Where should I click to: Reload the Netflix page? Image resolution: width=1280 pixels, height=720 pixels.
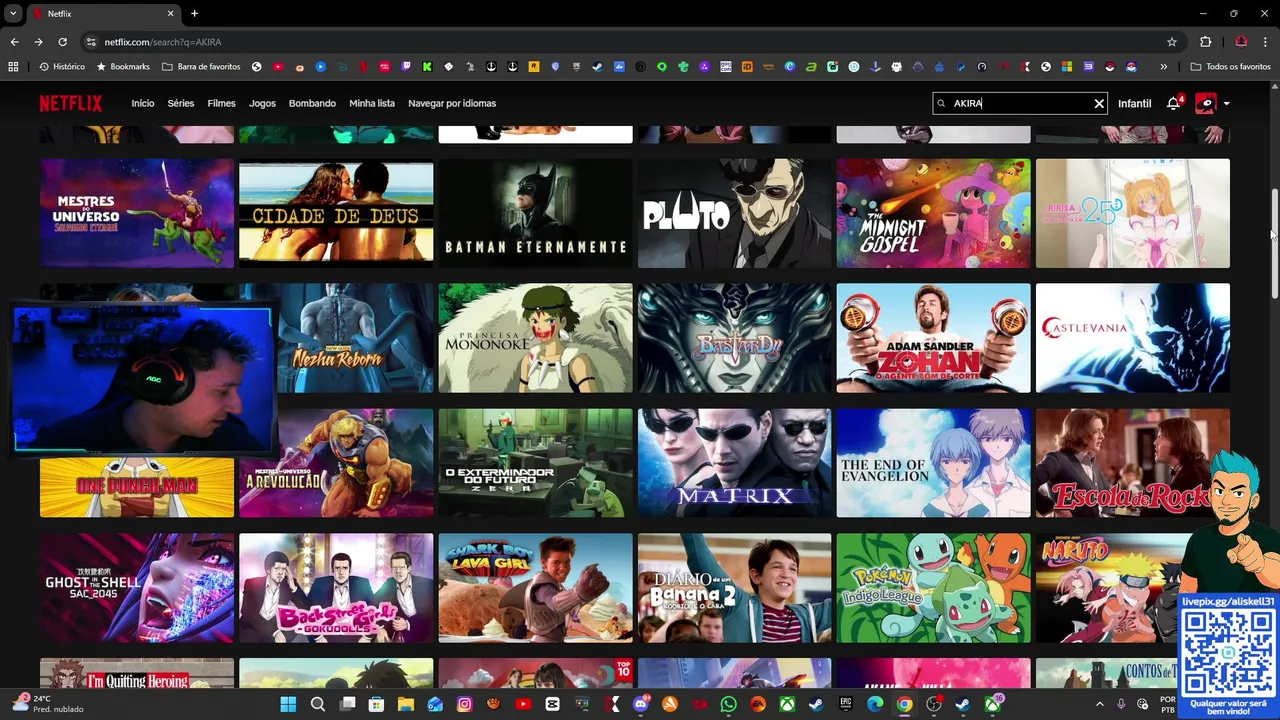[62, 42]
